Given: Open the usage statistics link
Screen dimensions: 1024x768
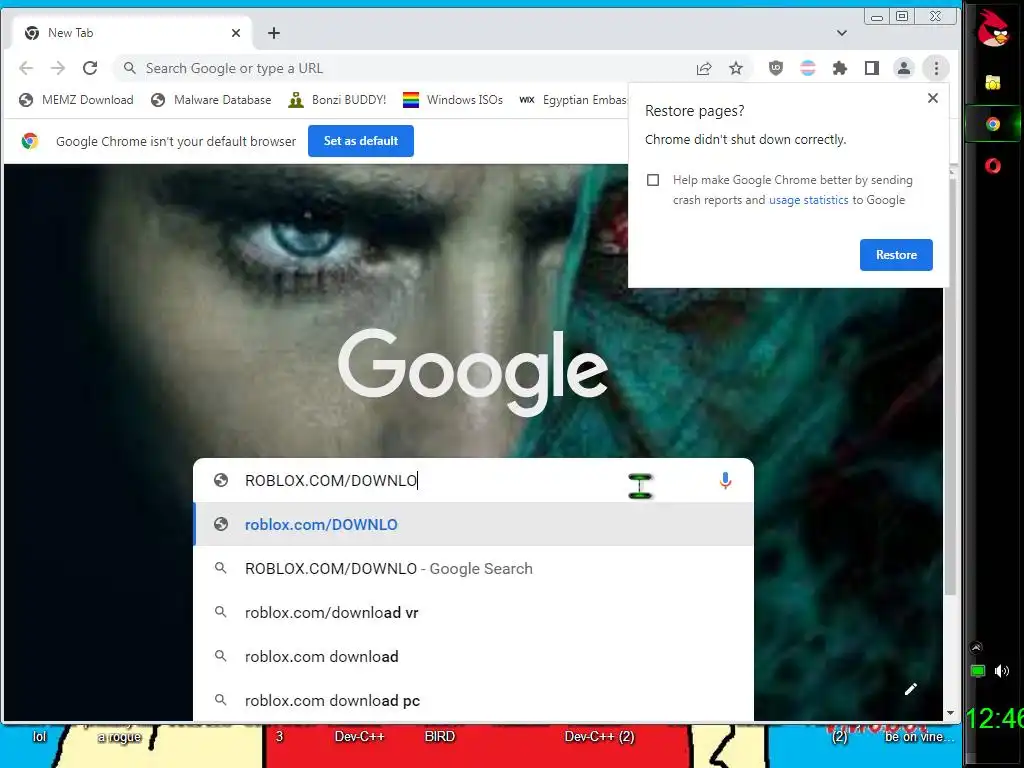Looking at the screenshot, I should point(808,200).
